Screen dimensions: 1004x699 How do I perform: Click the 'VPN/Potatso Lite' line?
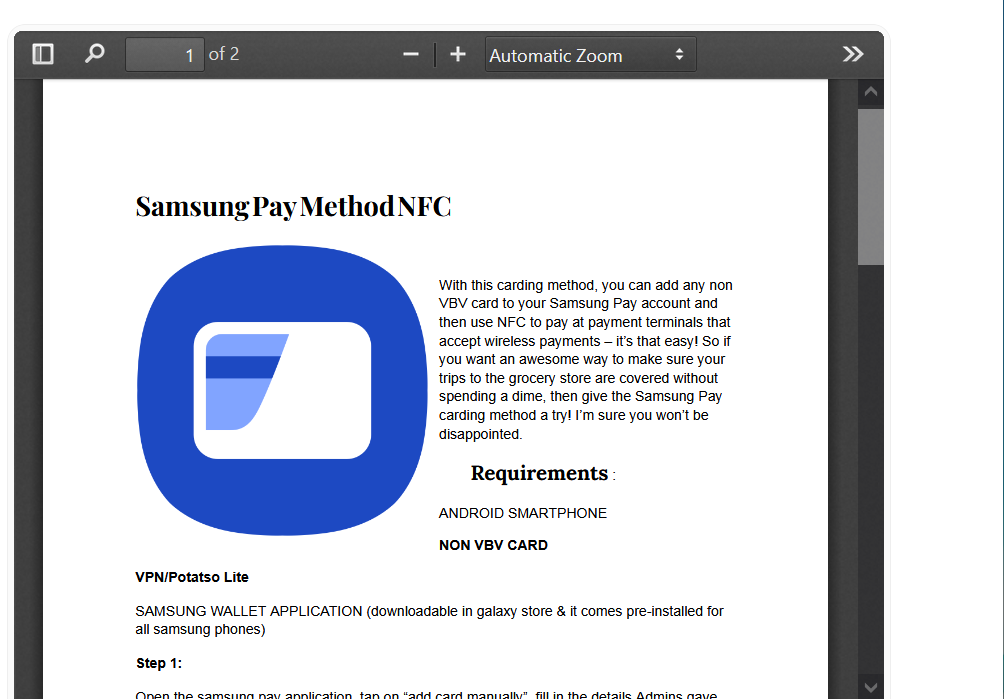191,577
